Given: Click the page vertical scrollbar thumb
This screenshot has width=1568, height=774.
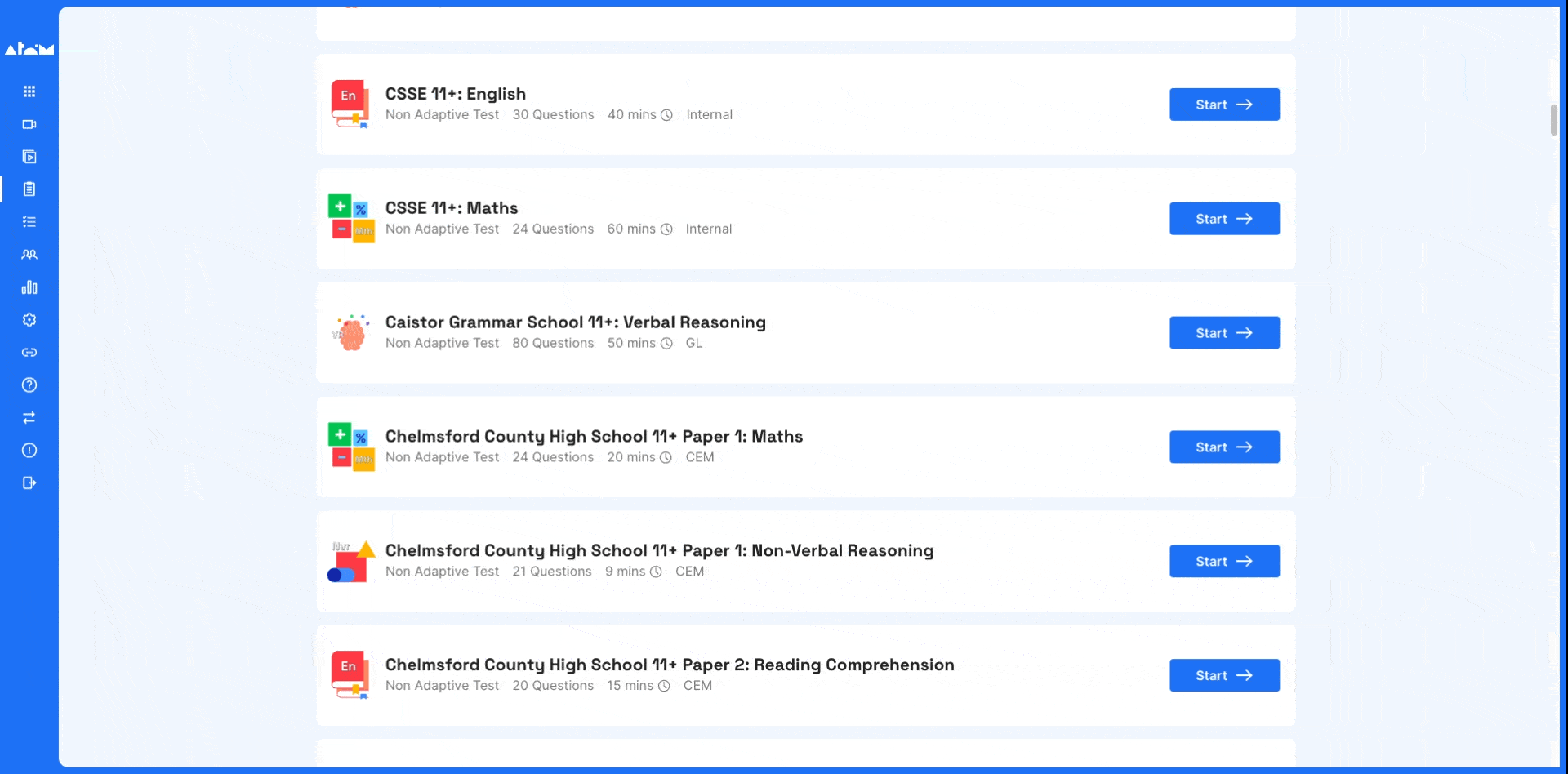Looking at the screenshot, I should click(x=1554, y=120).
